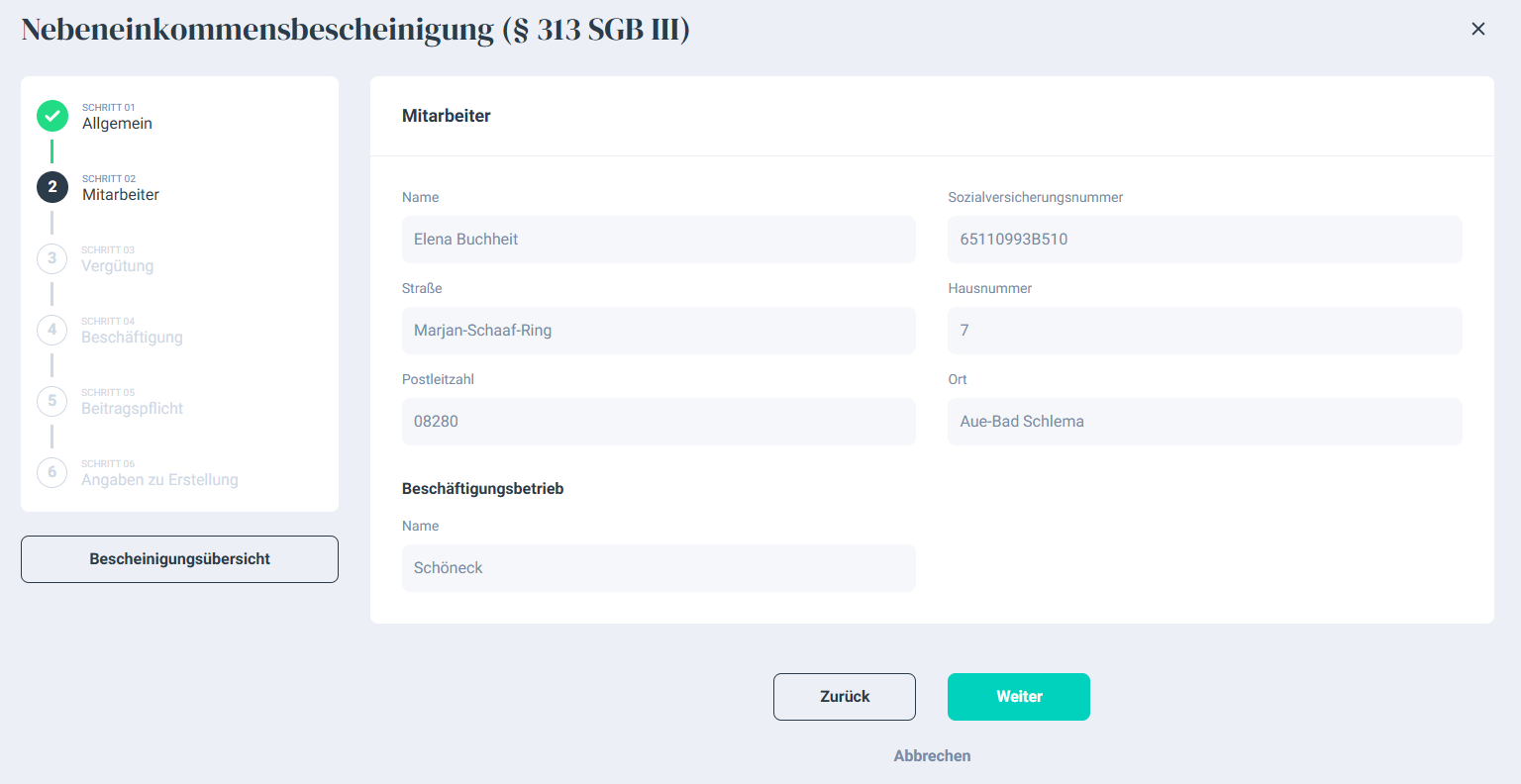Click the step 5 circle icon
The width and height of the screenshot is (1521, 784).
[x=52, y=401]
